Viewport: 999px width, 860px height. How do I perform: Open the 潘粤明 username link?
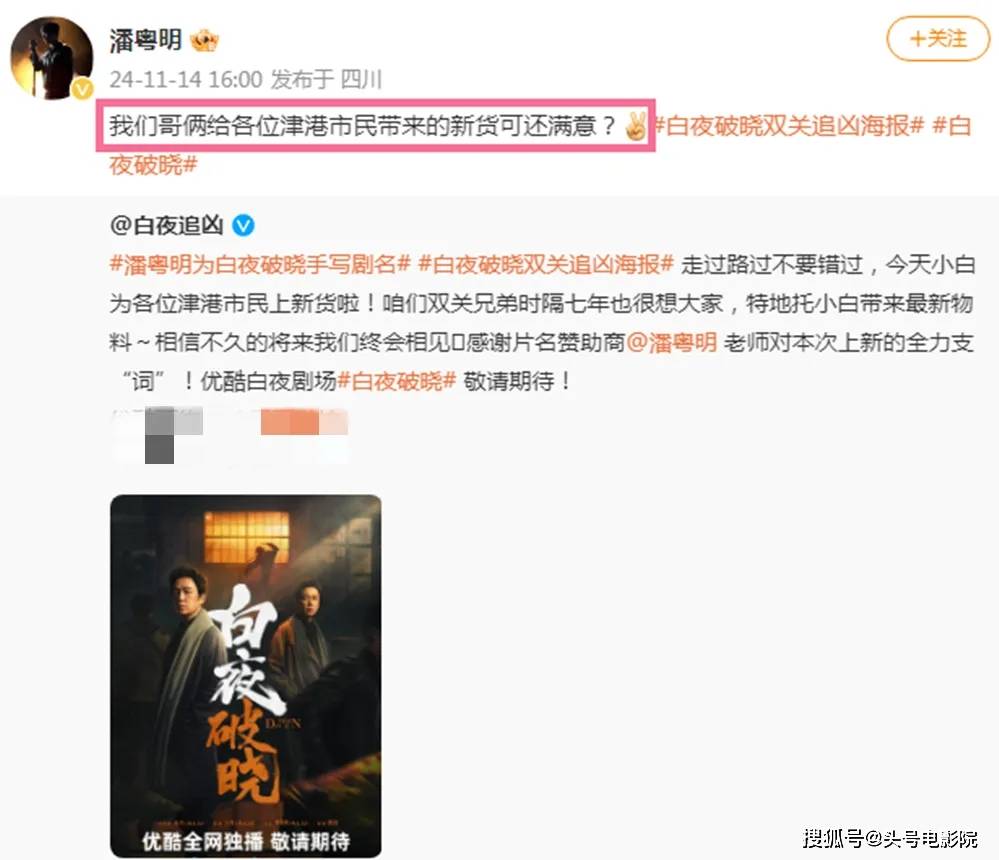(146, 40)
